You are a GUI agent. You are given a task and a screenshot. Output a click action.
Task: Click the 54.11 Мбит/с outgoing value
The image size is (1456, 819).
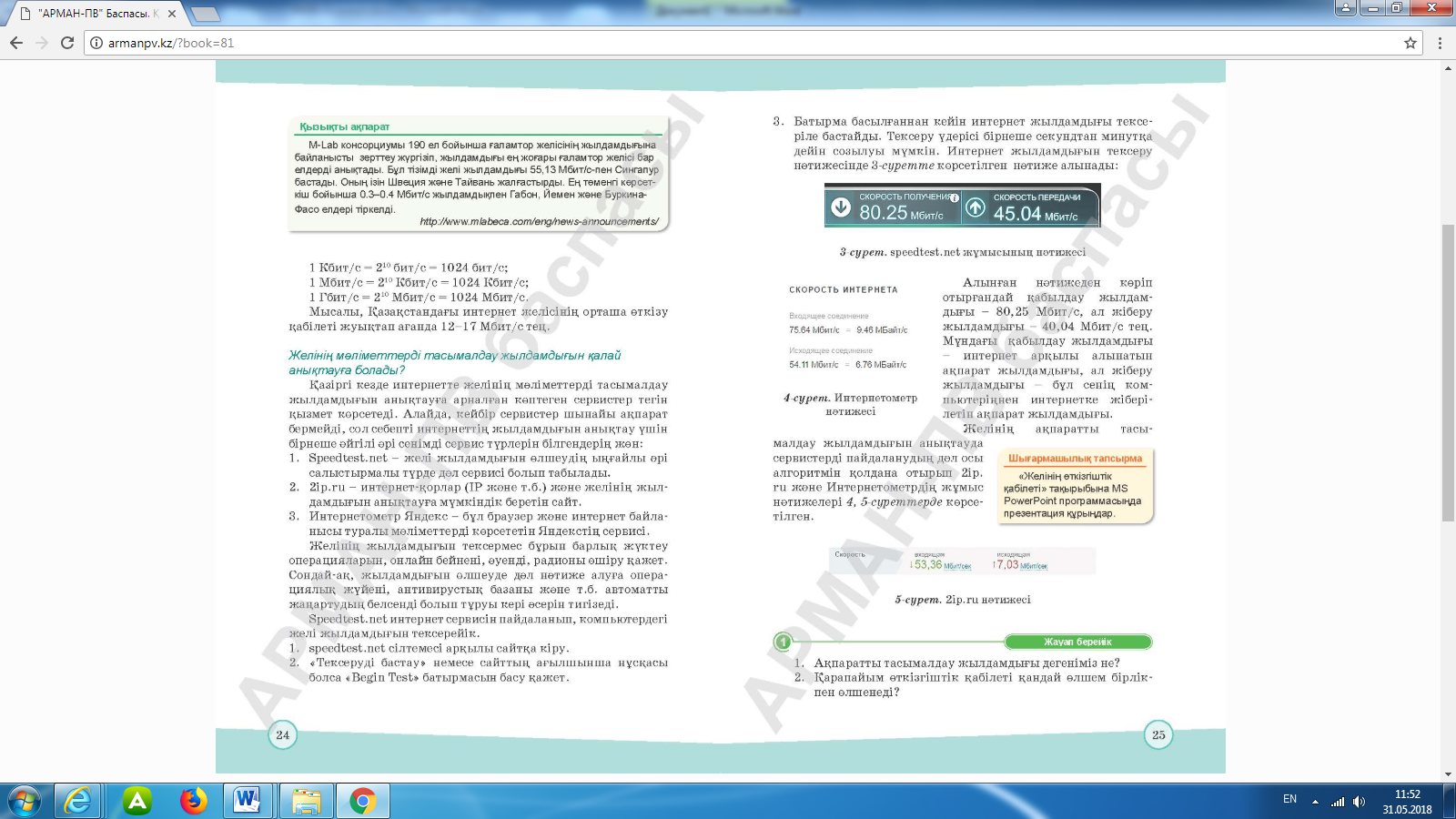point(814,365)
